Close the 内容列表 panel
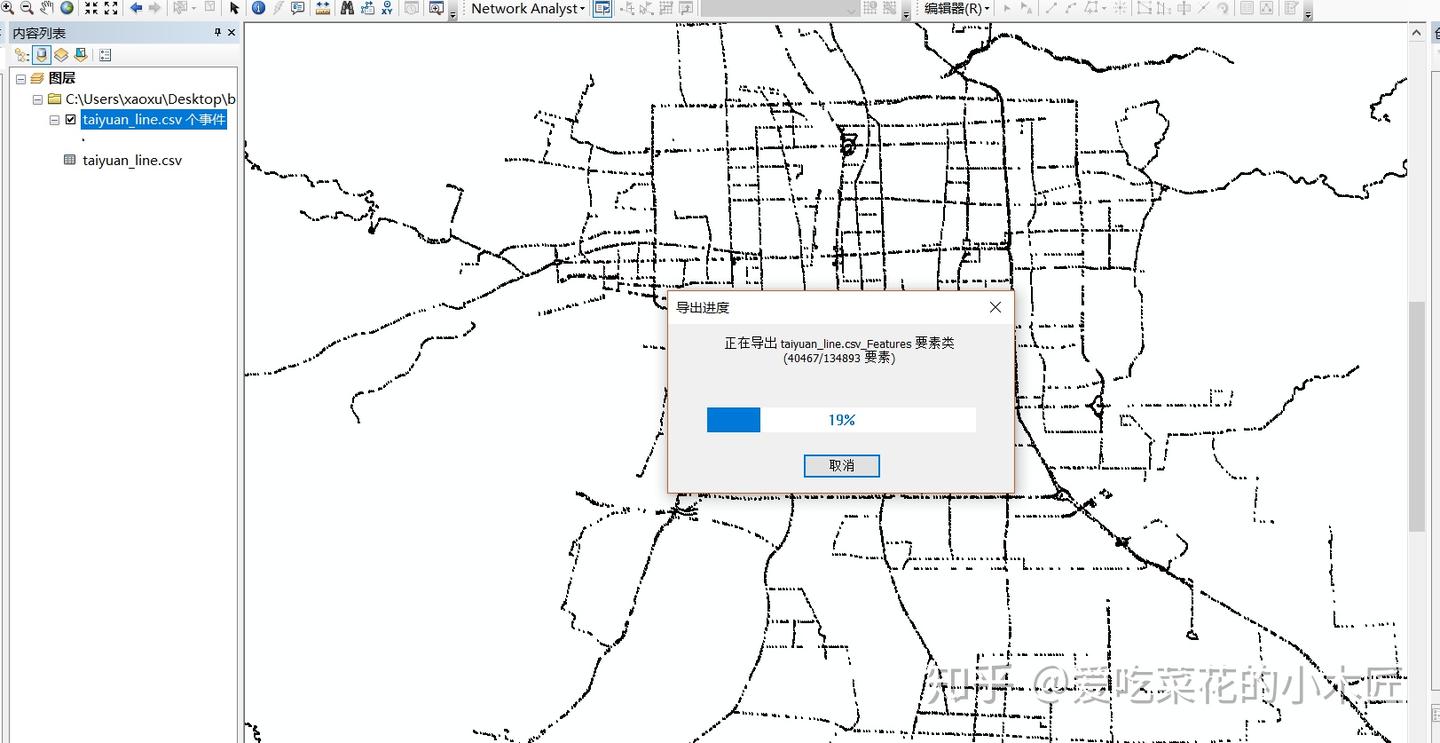 tap(232, 33)
